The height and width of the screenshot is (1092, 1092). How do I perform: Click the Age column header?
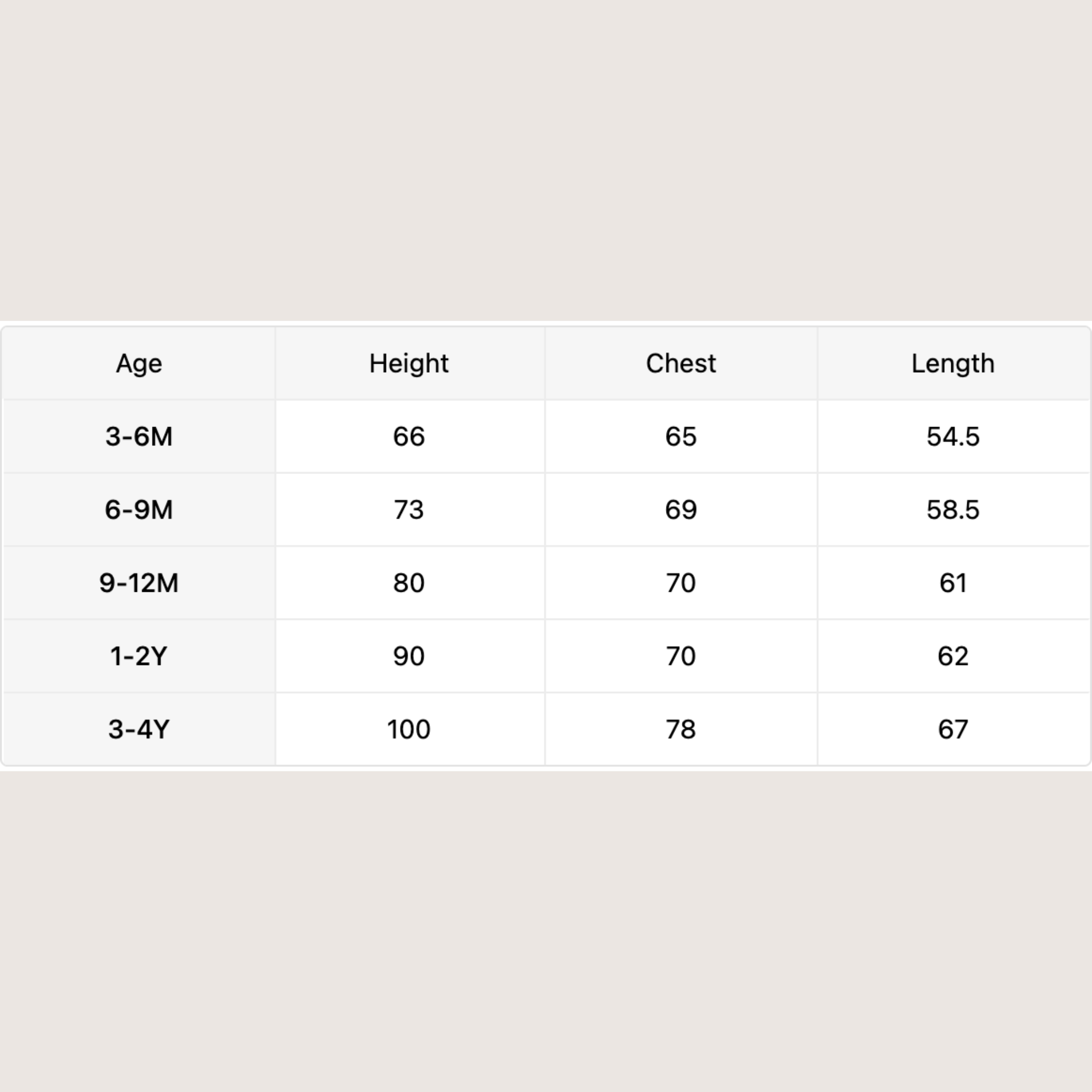tap(139, 364)
